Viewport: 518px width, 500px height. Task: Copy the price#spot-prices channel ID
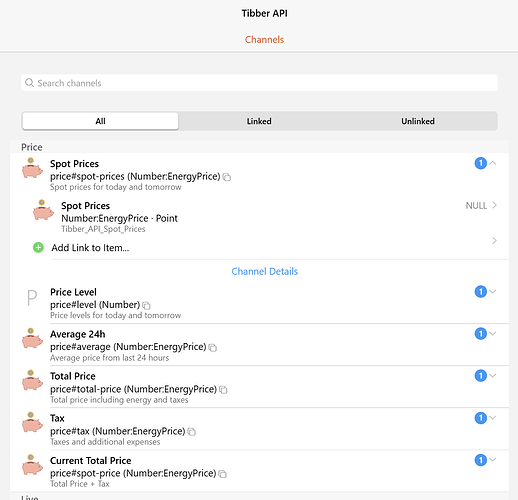[227, 177]
